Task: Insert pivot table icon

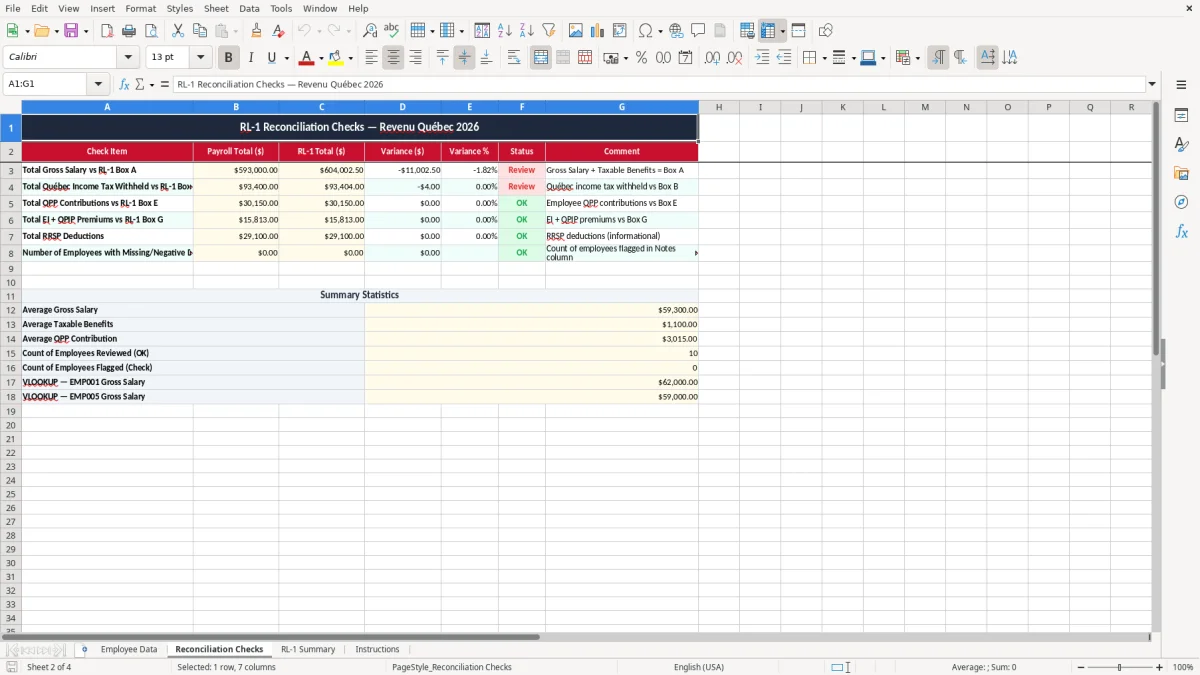Action: [x=620, y=31]
